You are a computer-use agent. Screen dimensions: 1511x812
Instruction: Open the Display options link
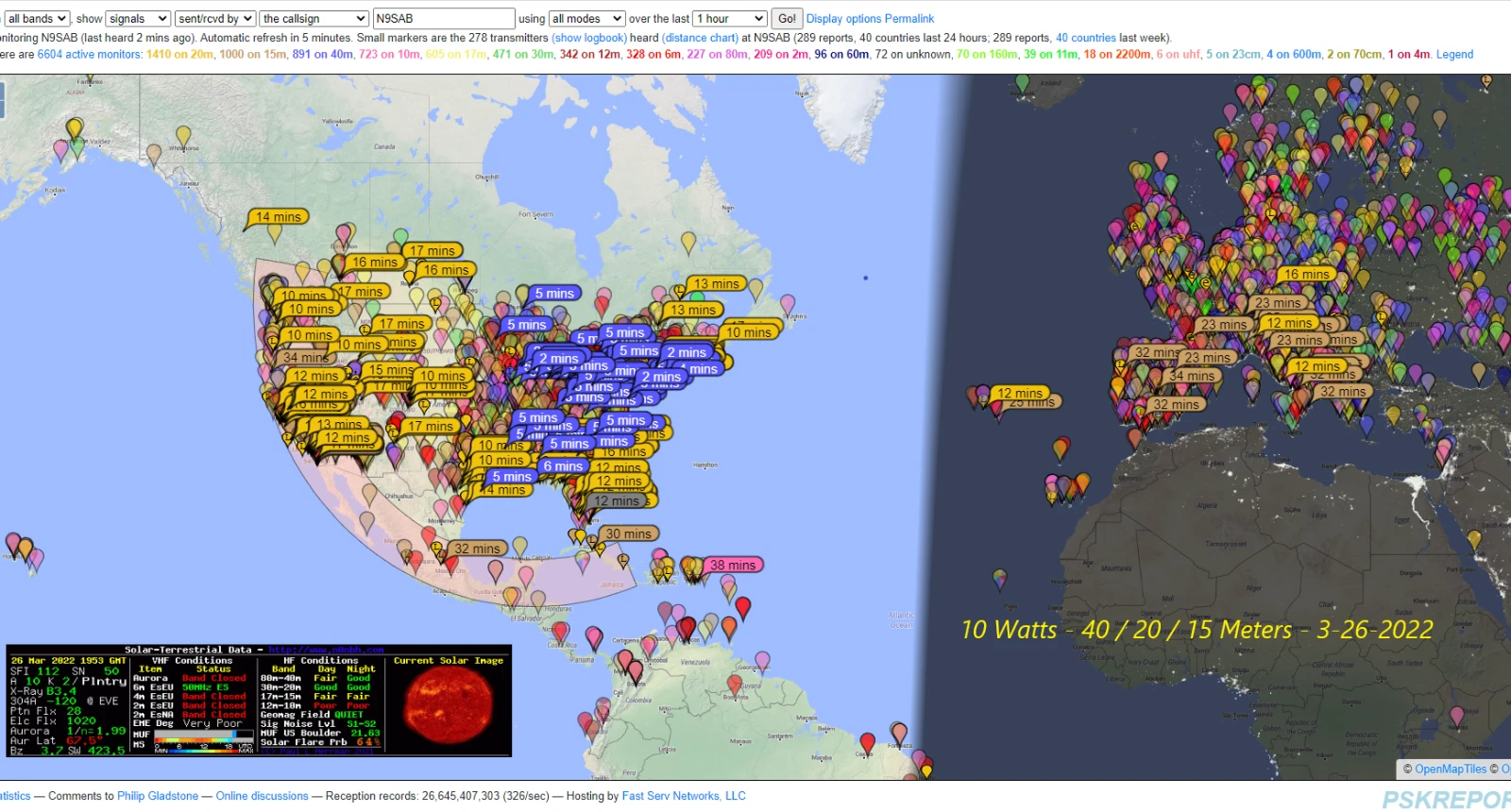tap(843, 19)
